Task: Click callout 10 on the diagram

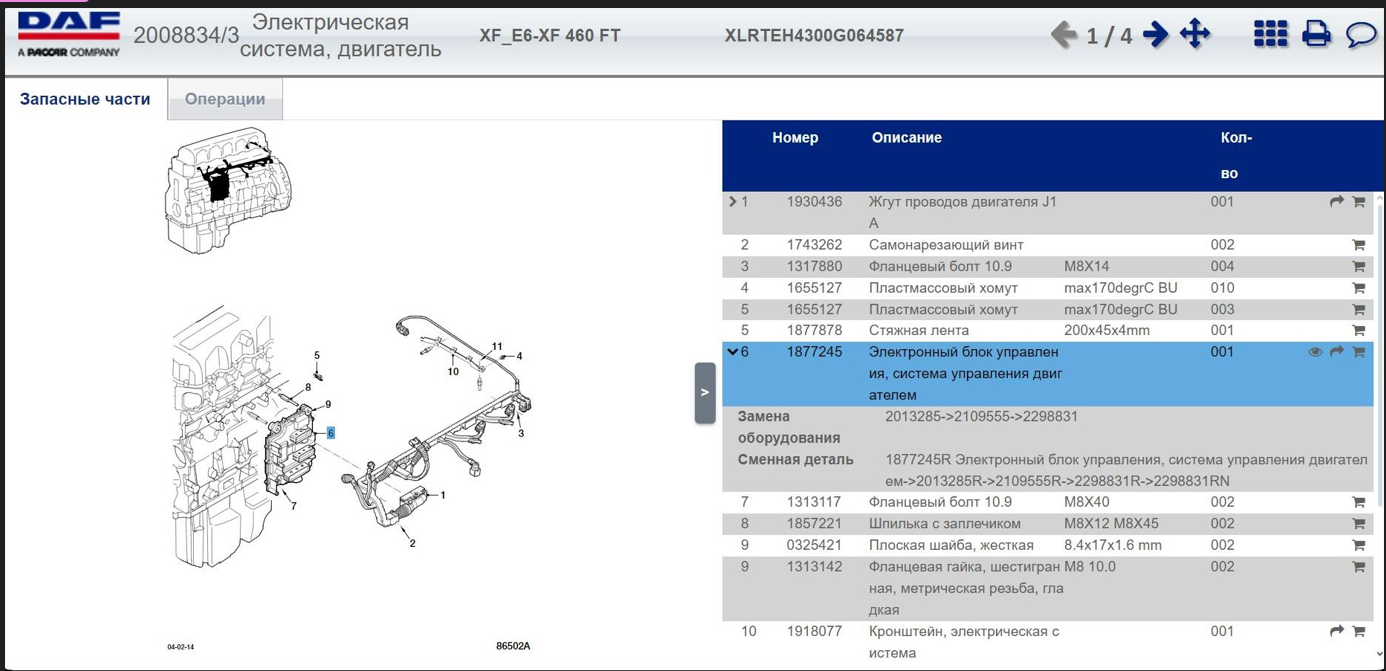Action: pyautogui.click(x=453, y=372)
